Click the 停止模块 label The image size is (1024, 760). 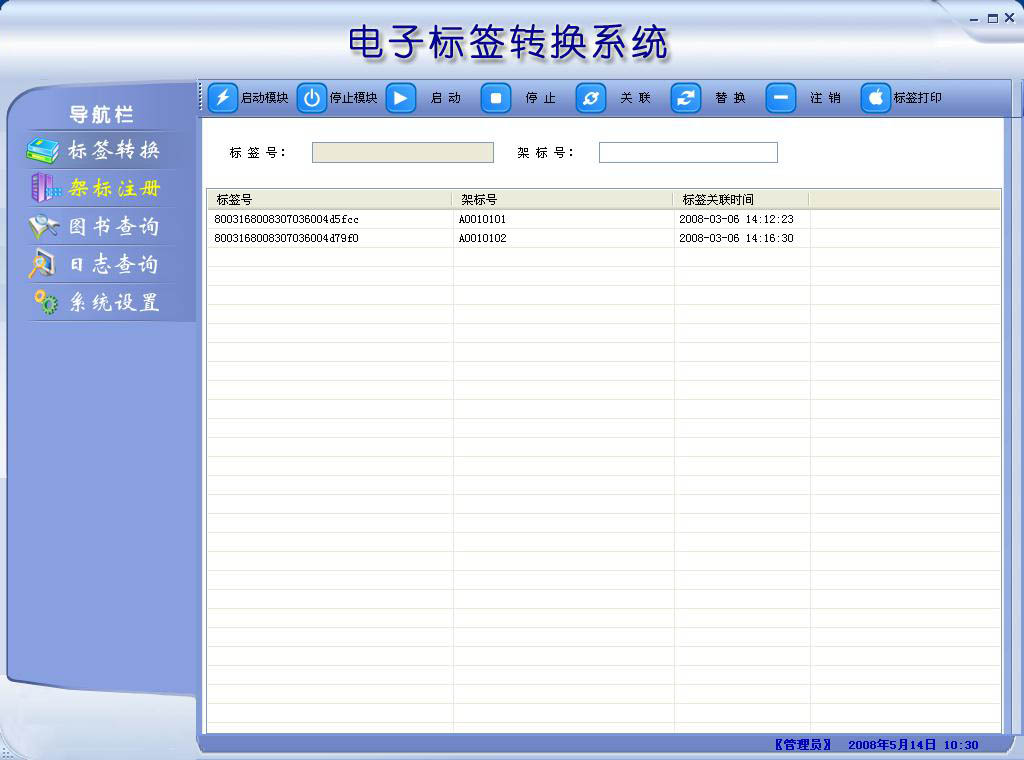click(x=353, y=98)
